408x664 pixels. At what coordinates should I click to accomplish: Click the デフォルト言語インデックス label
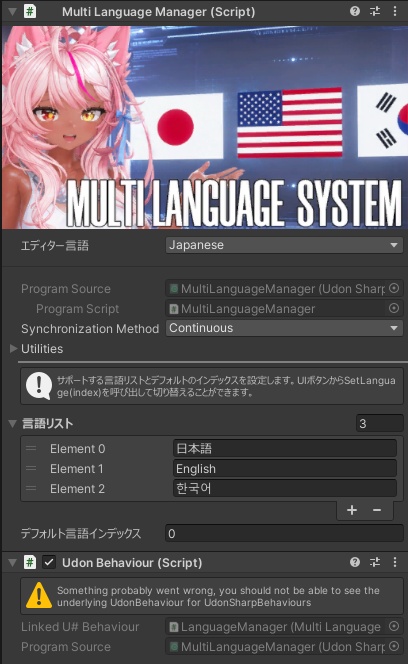tap(81, 534)
